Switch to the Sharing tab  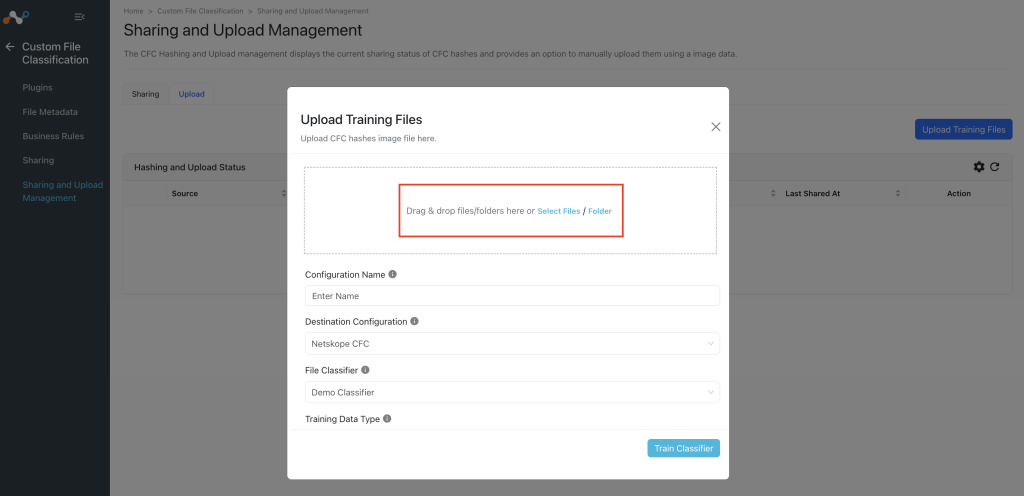(146, 94)
